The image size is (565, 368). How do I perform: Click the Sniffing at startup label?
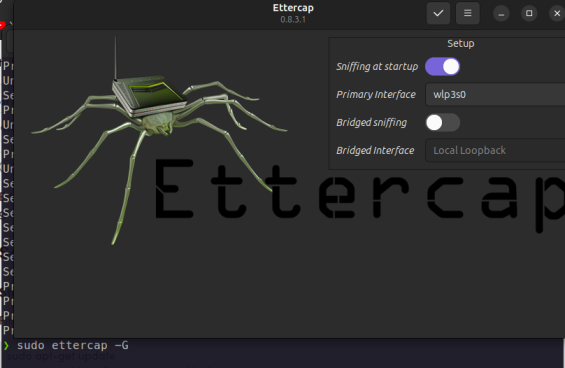tap(377, 67)
